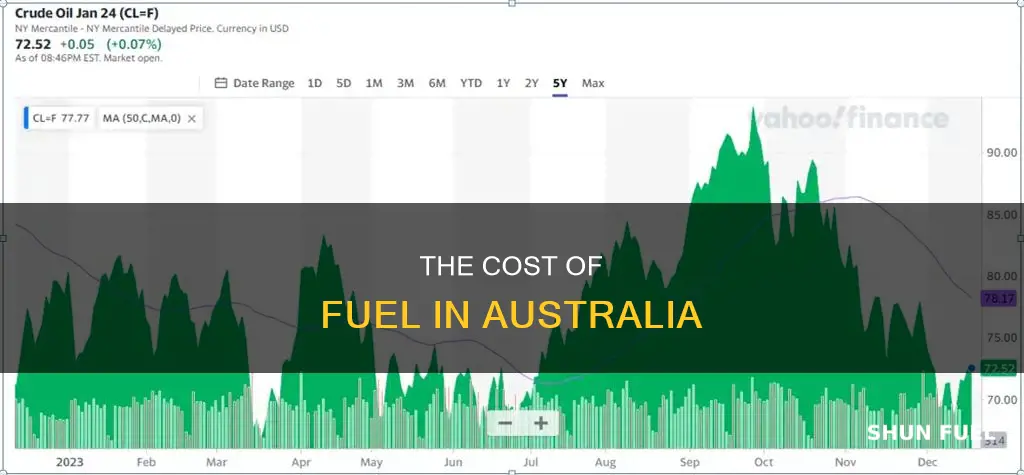
Task: Click the As of 08:46PM EST market status
Action: click(x=89, y=58)
